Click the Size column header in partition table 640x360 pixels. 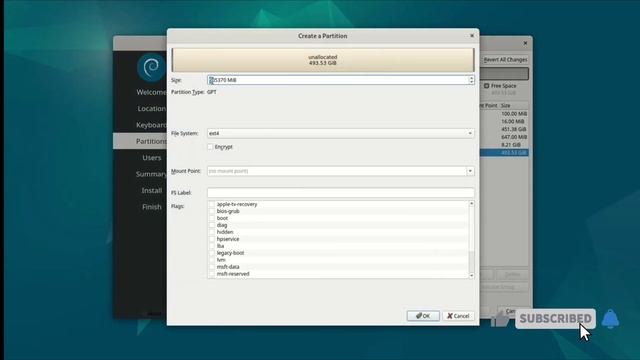[506, 105]
